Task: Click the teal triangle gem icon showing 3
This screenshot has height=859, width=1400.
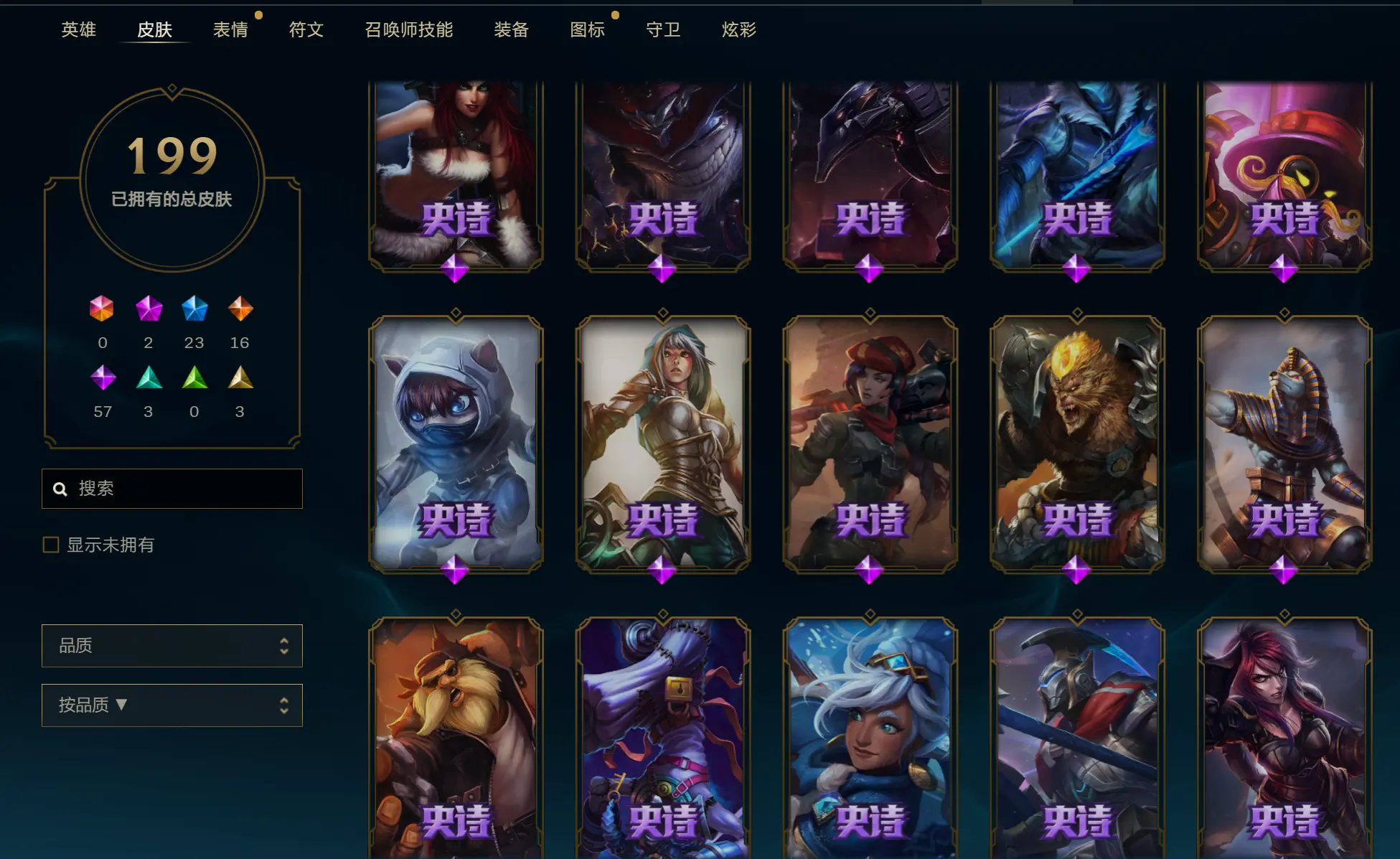Action: pyautogui.click(x=149, y=377)
